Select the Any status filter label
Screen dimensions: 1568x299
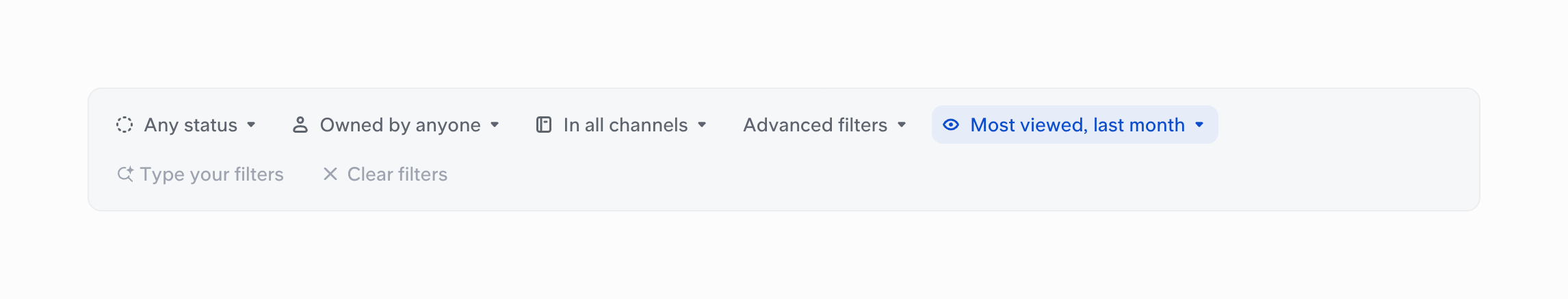pyautogui.click(x=191, y=125)
